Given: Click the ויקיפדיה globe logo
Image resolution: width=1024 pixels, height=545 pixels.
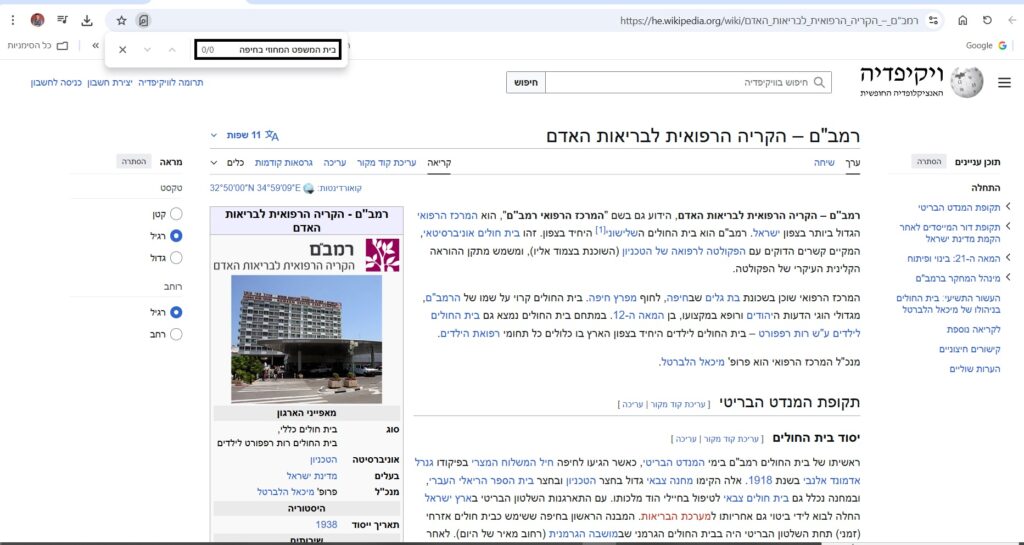Looking at the screenshot, I should click(x=967, y=83).
